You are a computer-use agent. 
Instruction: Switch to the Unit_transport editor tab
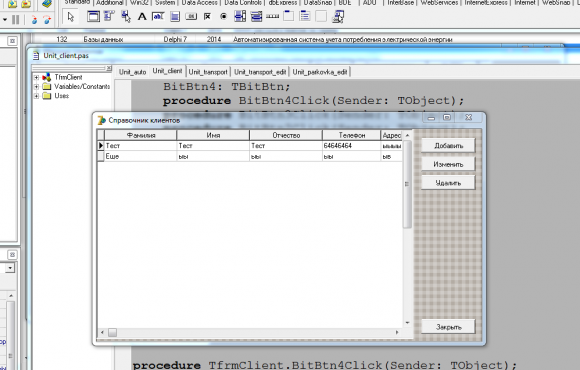click(208, 72)
